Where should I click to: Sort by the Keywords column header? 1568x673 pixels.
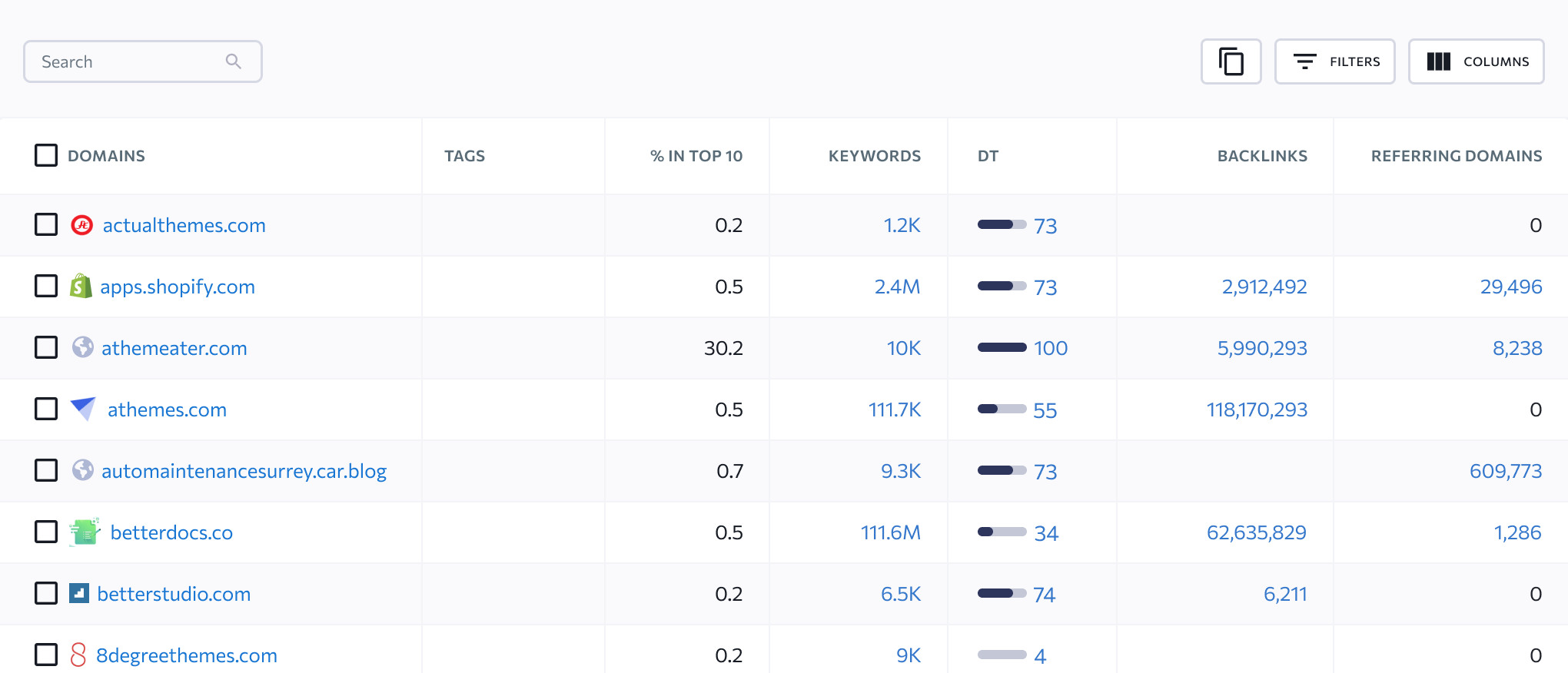875,156
